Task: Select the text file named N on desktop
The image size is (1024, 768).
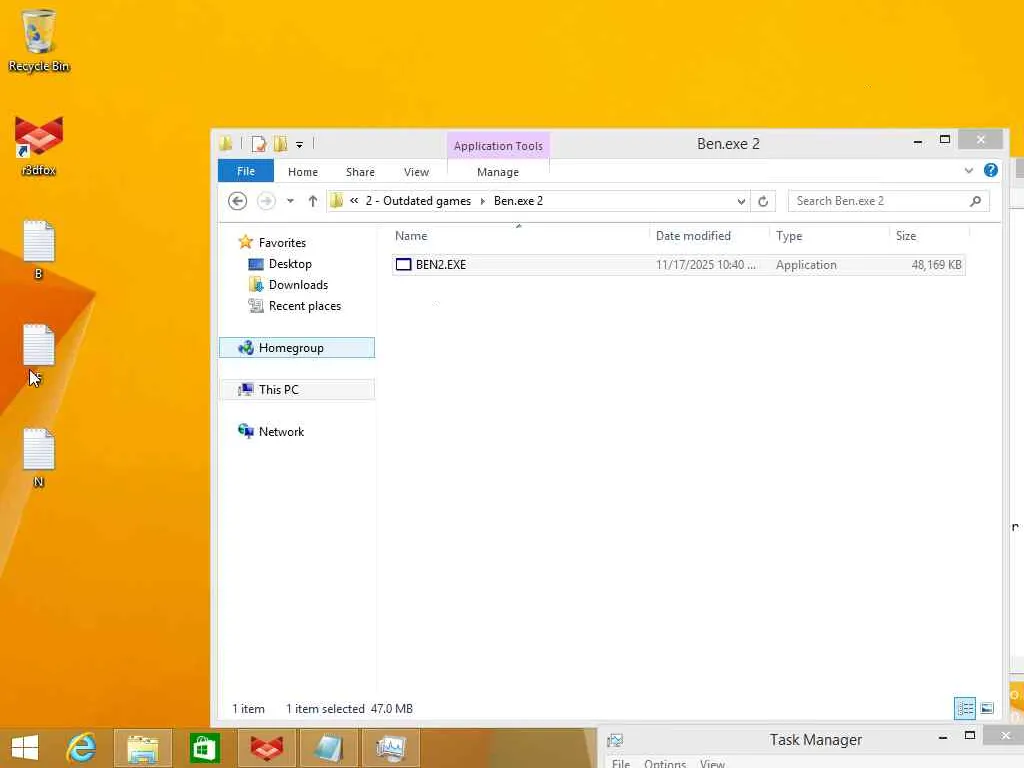Action: pyautogui.click(x=39, y=458)
